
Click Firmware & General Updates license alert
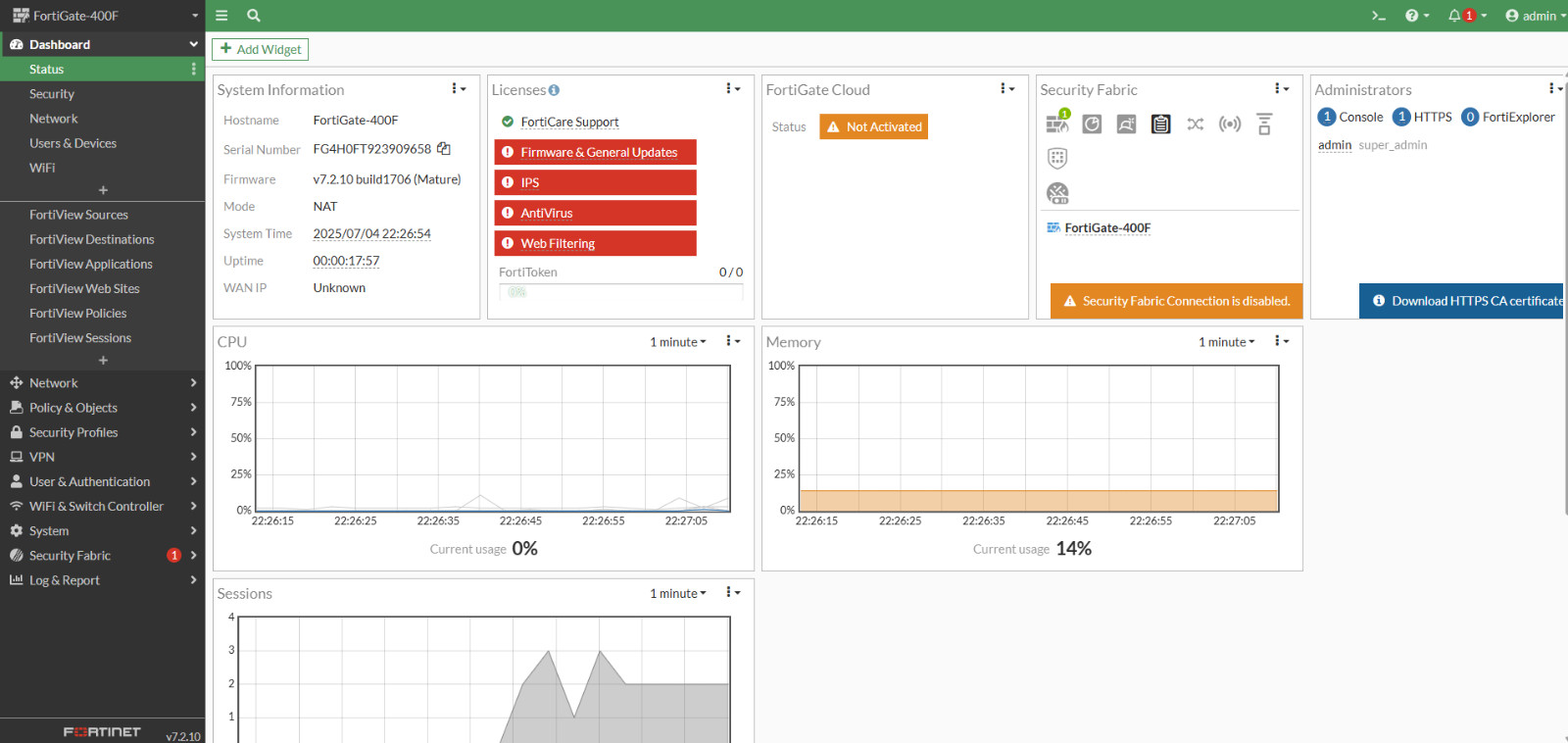[596, 152]
